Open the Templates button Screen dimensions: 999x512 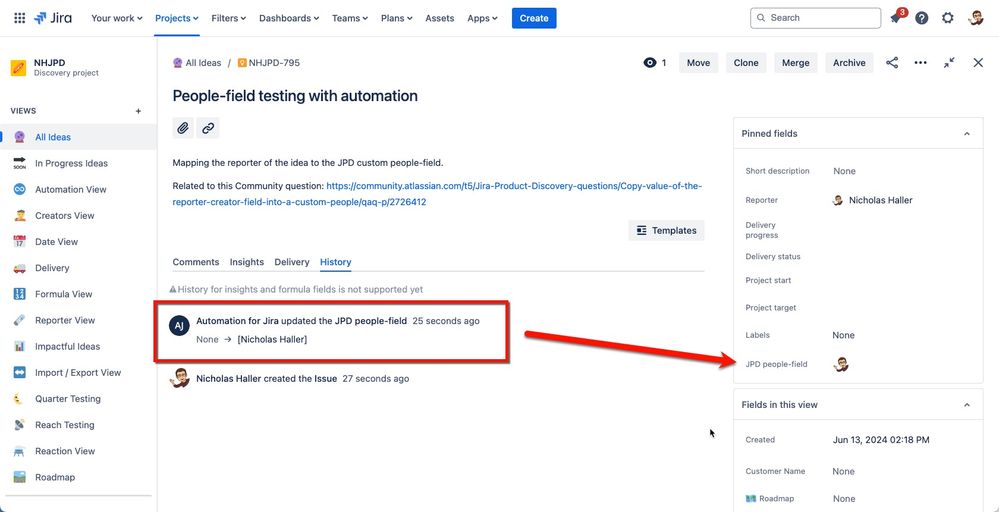pos(666,231)
